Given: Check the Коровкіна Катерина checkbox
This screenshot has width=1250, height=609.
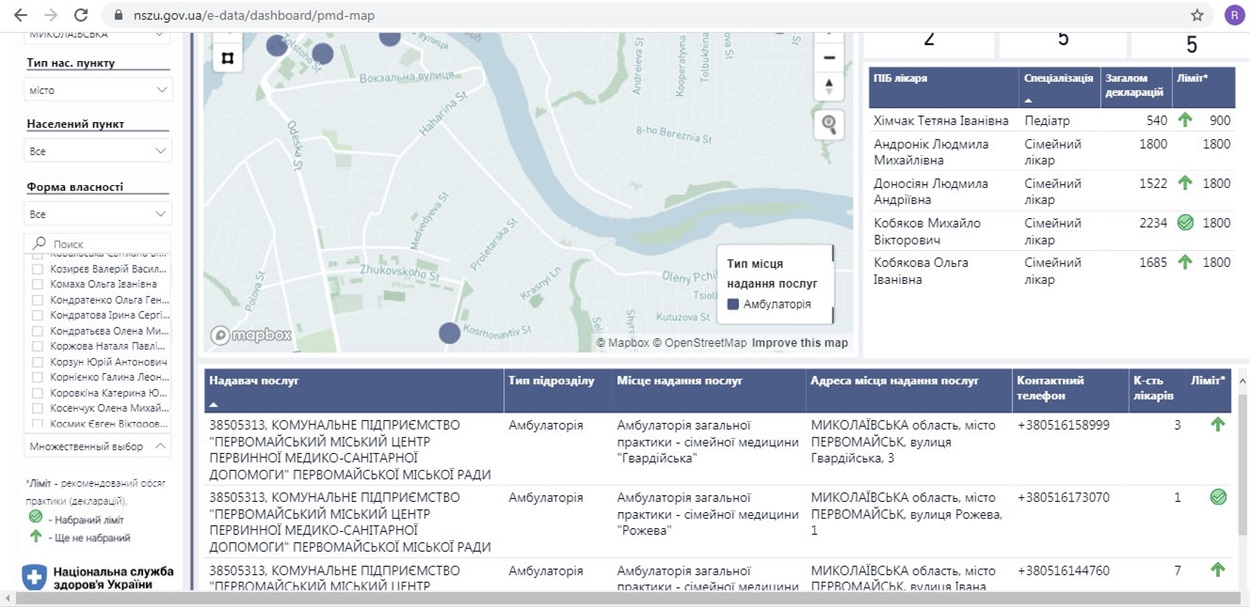Looking at the screenshot, I should [38, 393].
